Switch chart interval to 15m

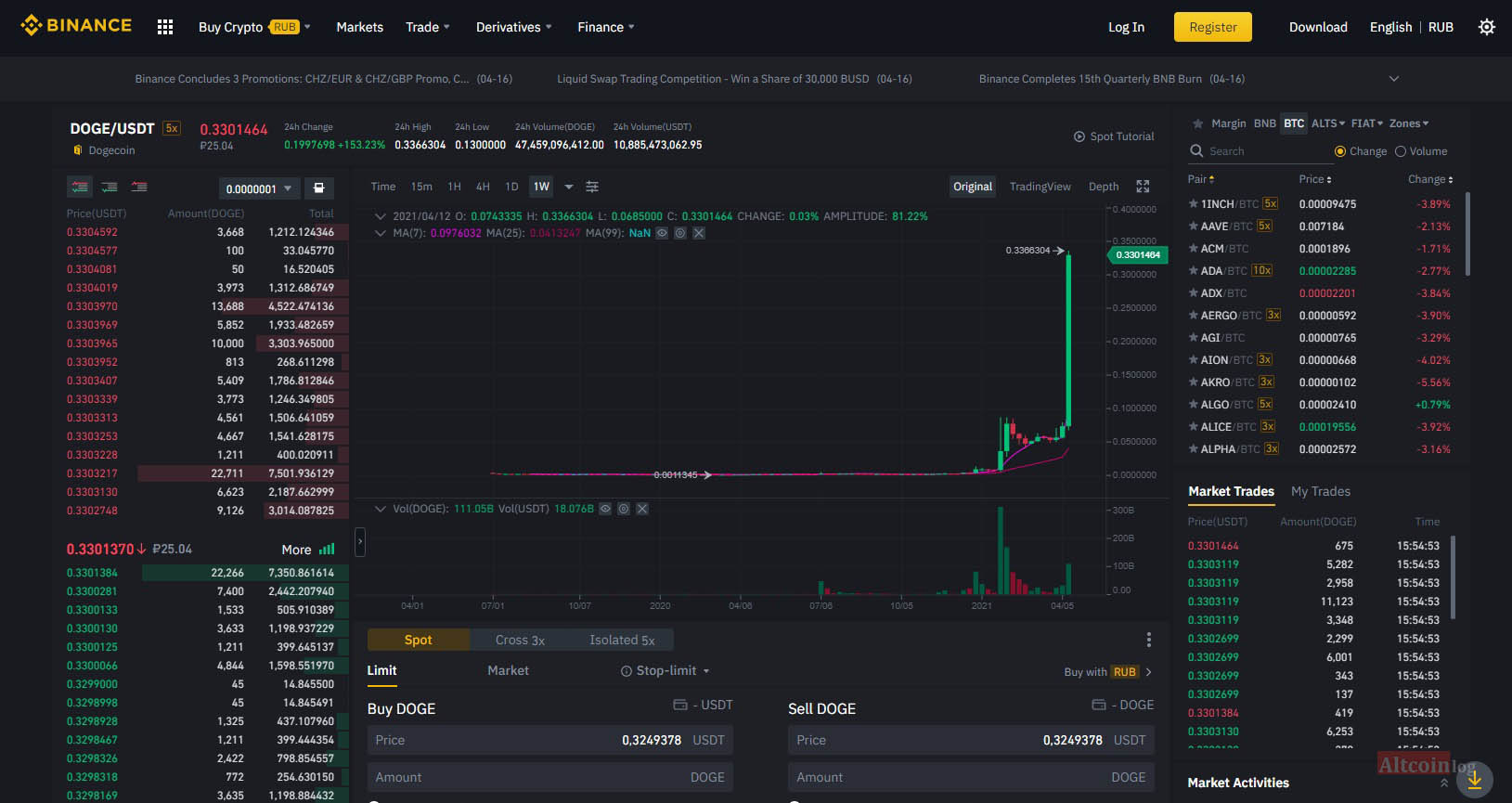point(421,187)
